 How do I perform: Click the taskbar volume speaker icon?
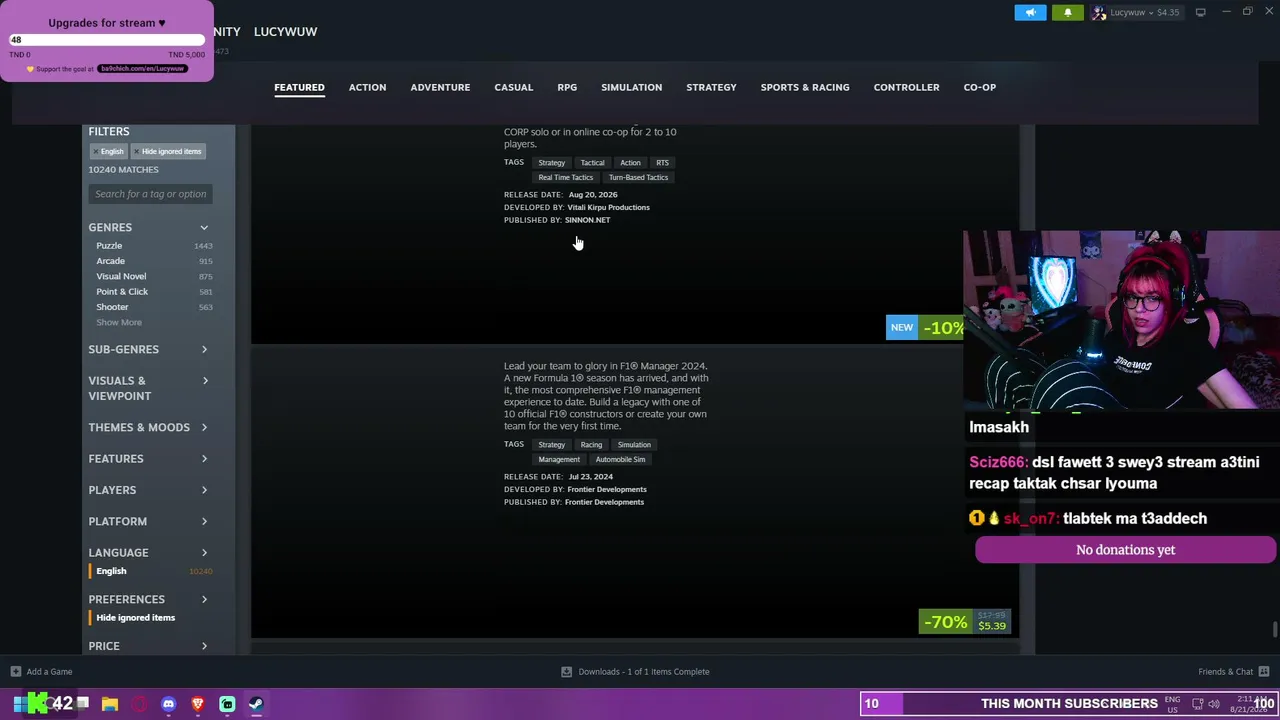coord(1214,704)
